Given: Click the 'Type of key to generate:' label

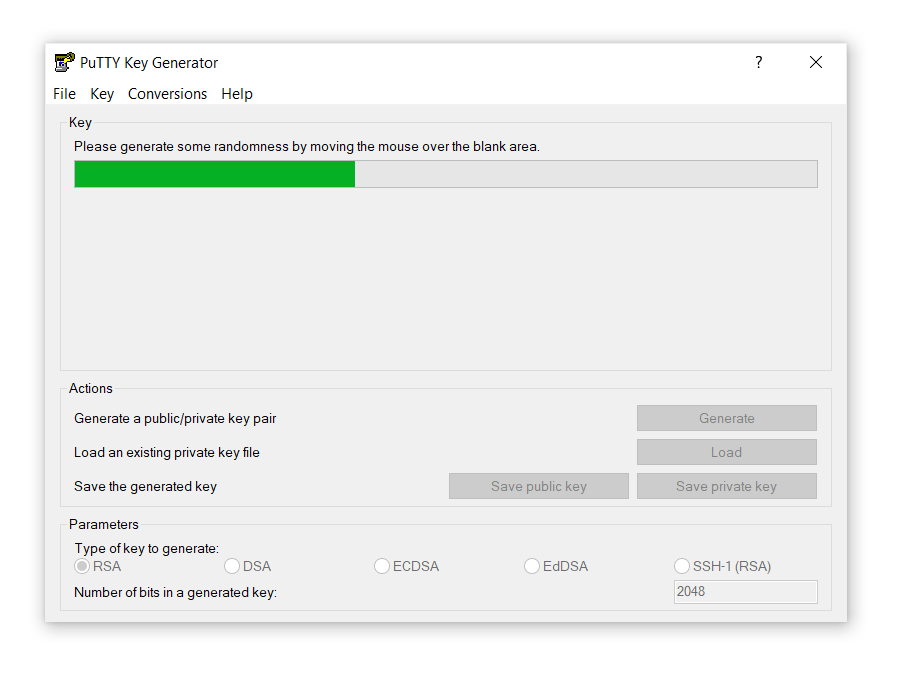Looking at the screenshot, I should [x=147, y=548].
